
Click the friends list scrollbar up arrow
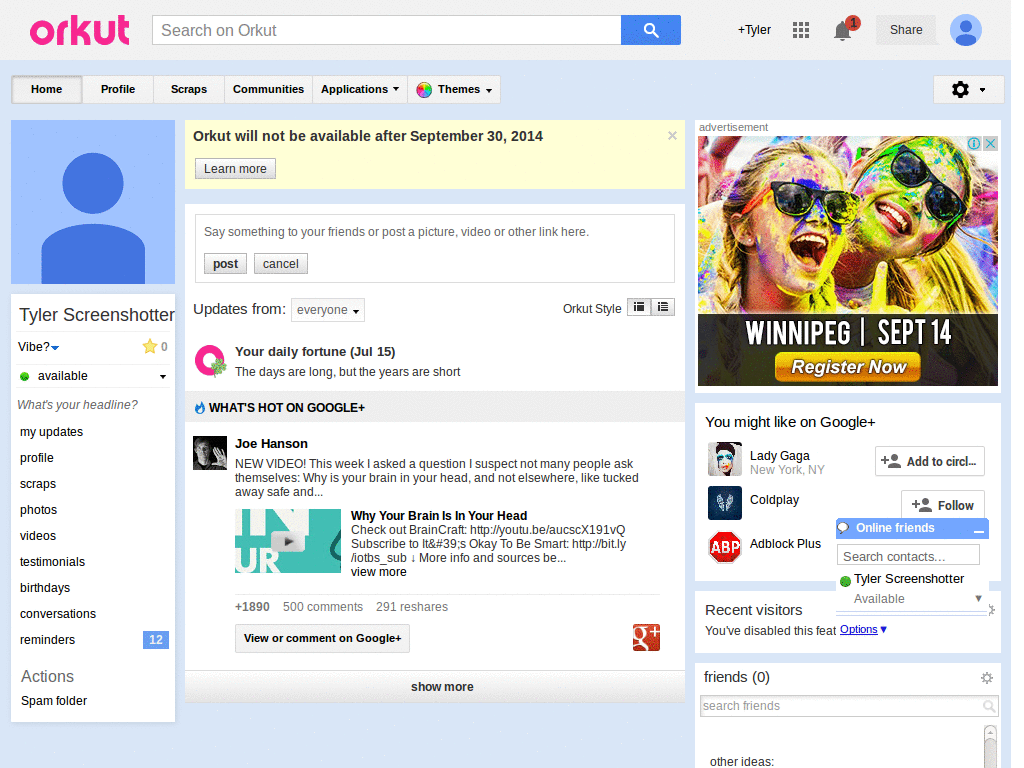[x=990, y=732]
